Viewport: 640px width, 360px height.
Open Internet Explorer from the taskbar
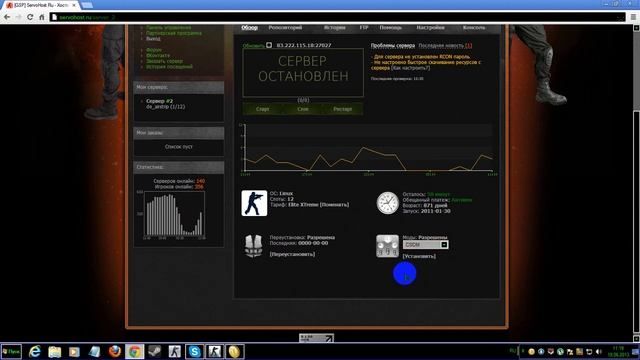pos(35,351)
